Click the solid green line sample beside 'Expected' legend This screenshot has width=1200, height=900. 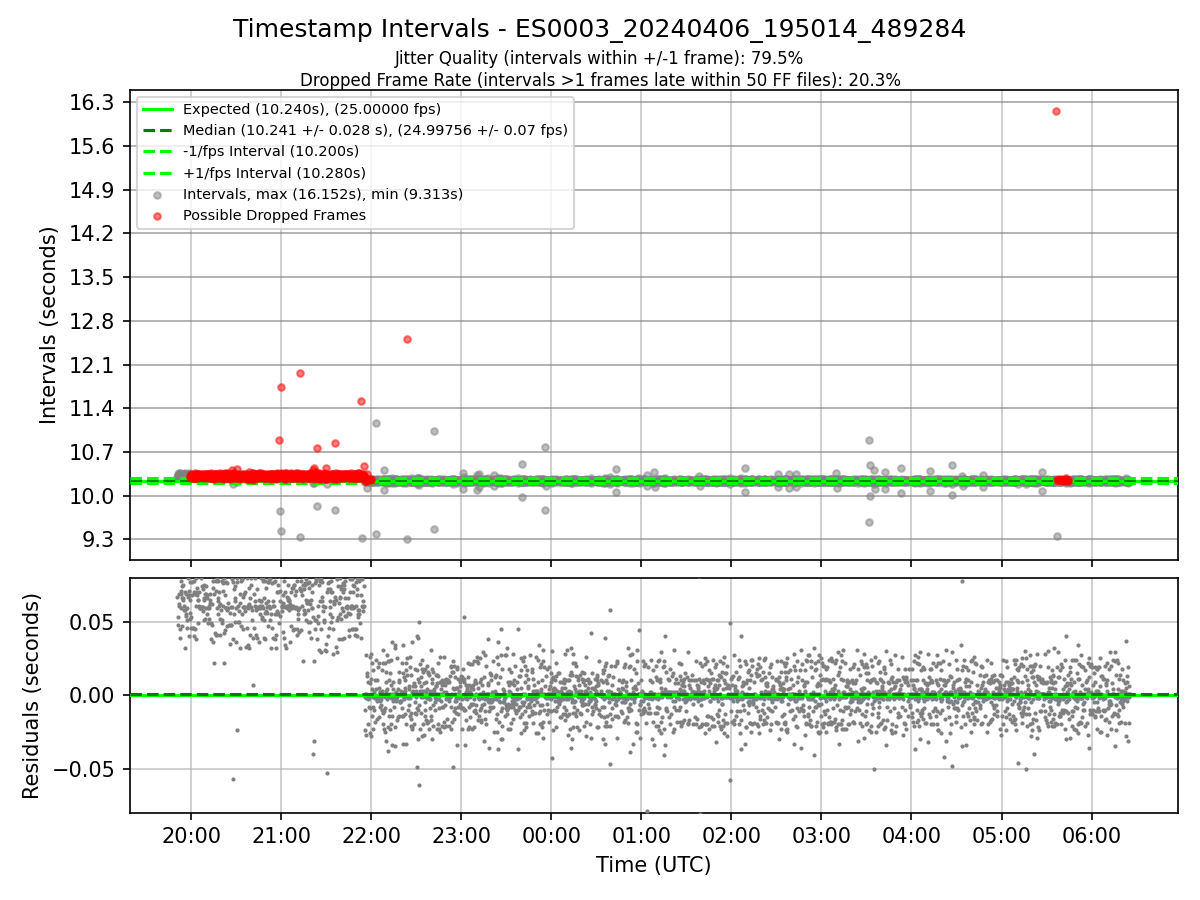click(158, 109)
